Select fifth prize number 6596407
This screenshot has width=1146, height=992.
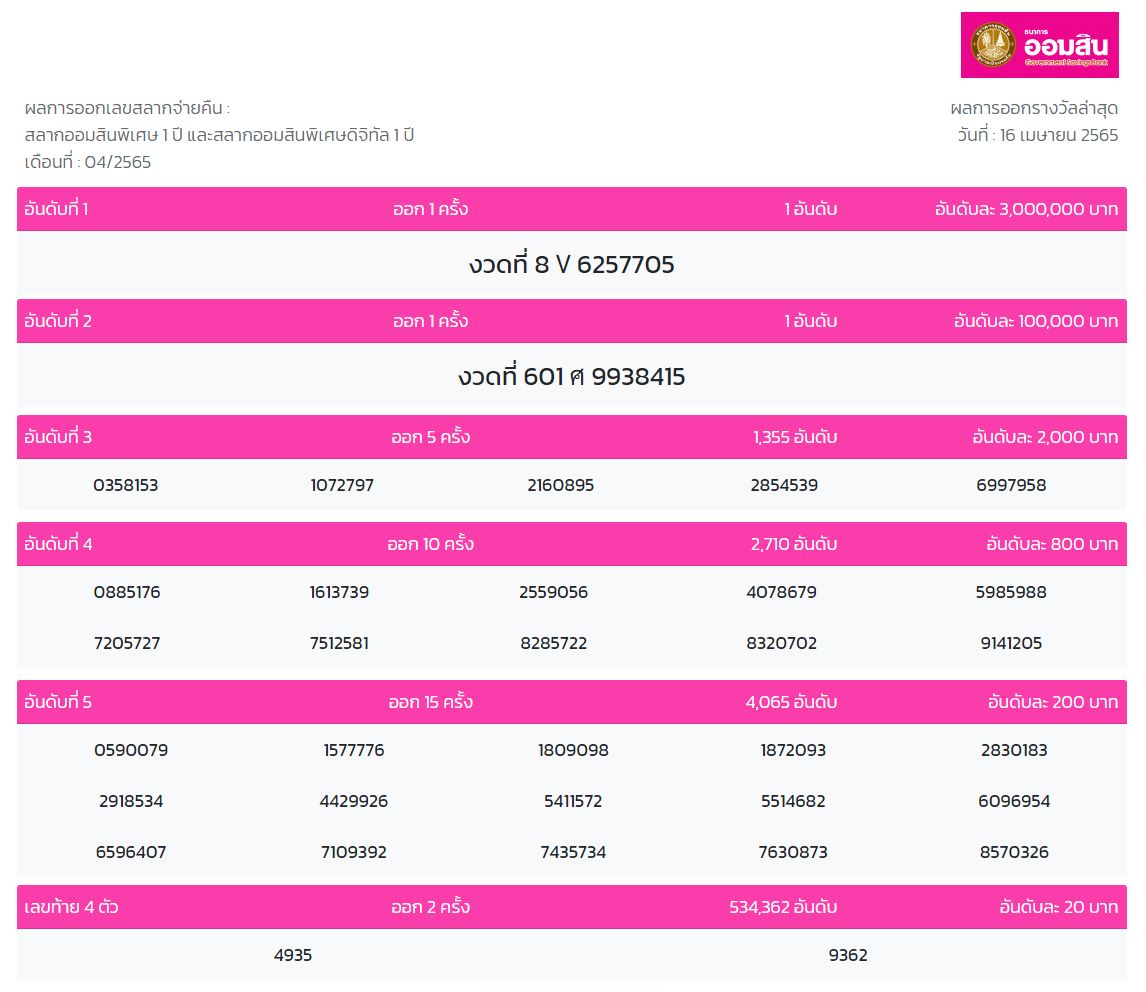[131, 852]
